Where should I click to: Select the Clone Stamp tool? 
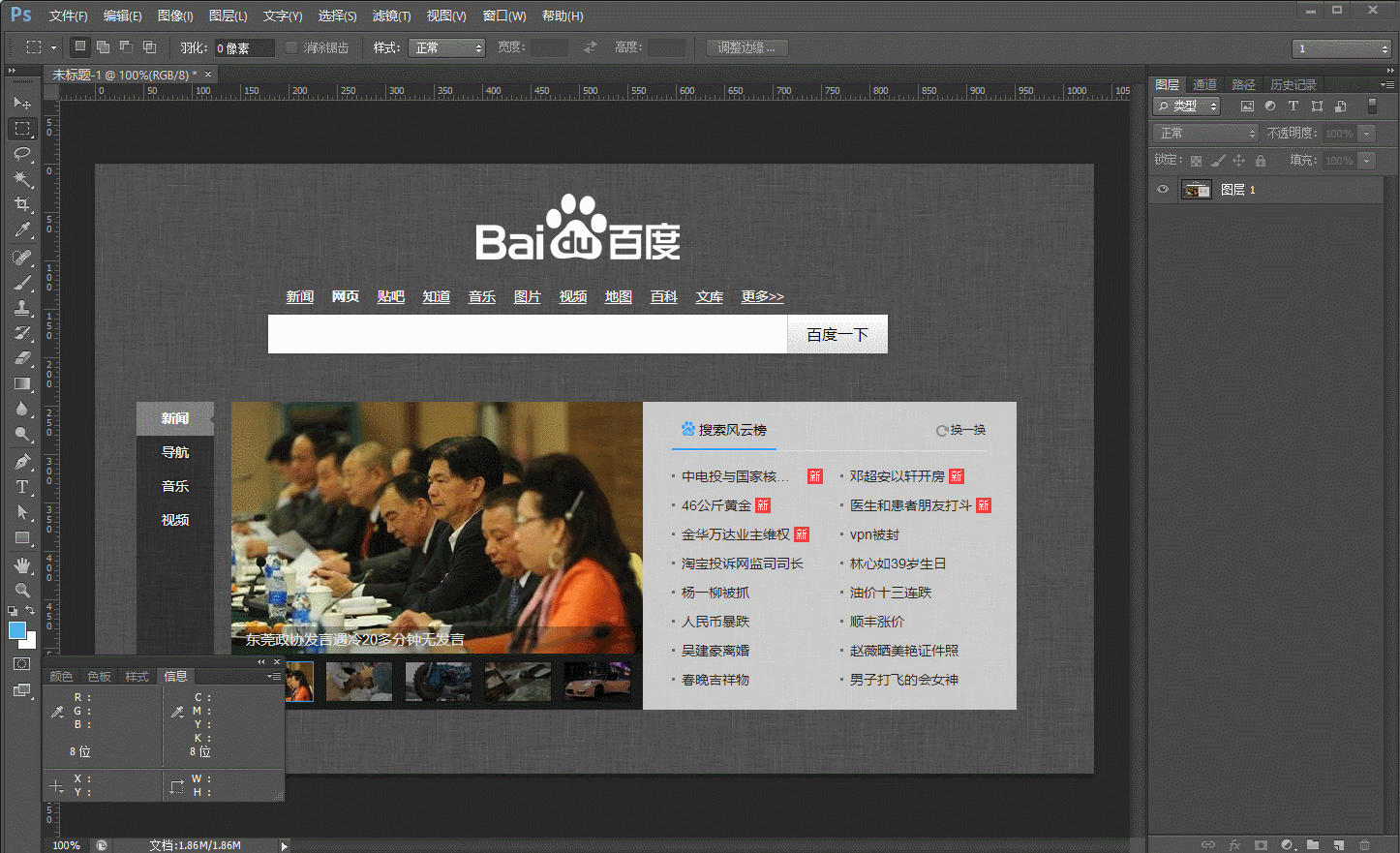[22, 308]
